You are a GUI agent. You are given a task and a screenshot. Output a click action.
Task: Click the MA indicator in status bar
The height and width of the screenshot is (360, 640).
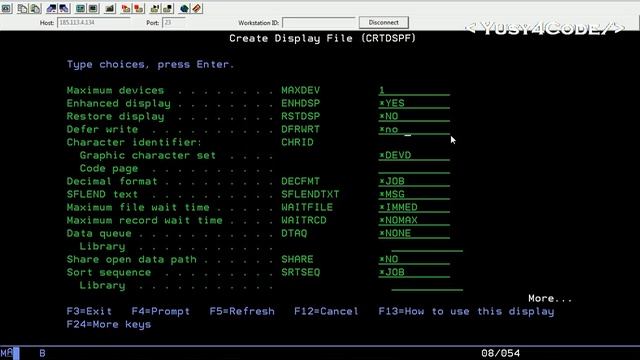(7, 353)
